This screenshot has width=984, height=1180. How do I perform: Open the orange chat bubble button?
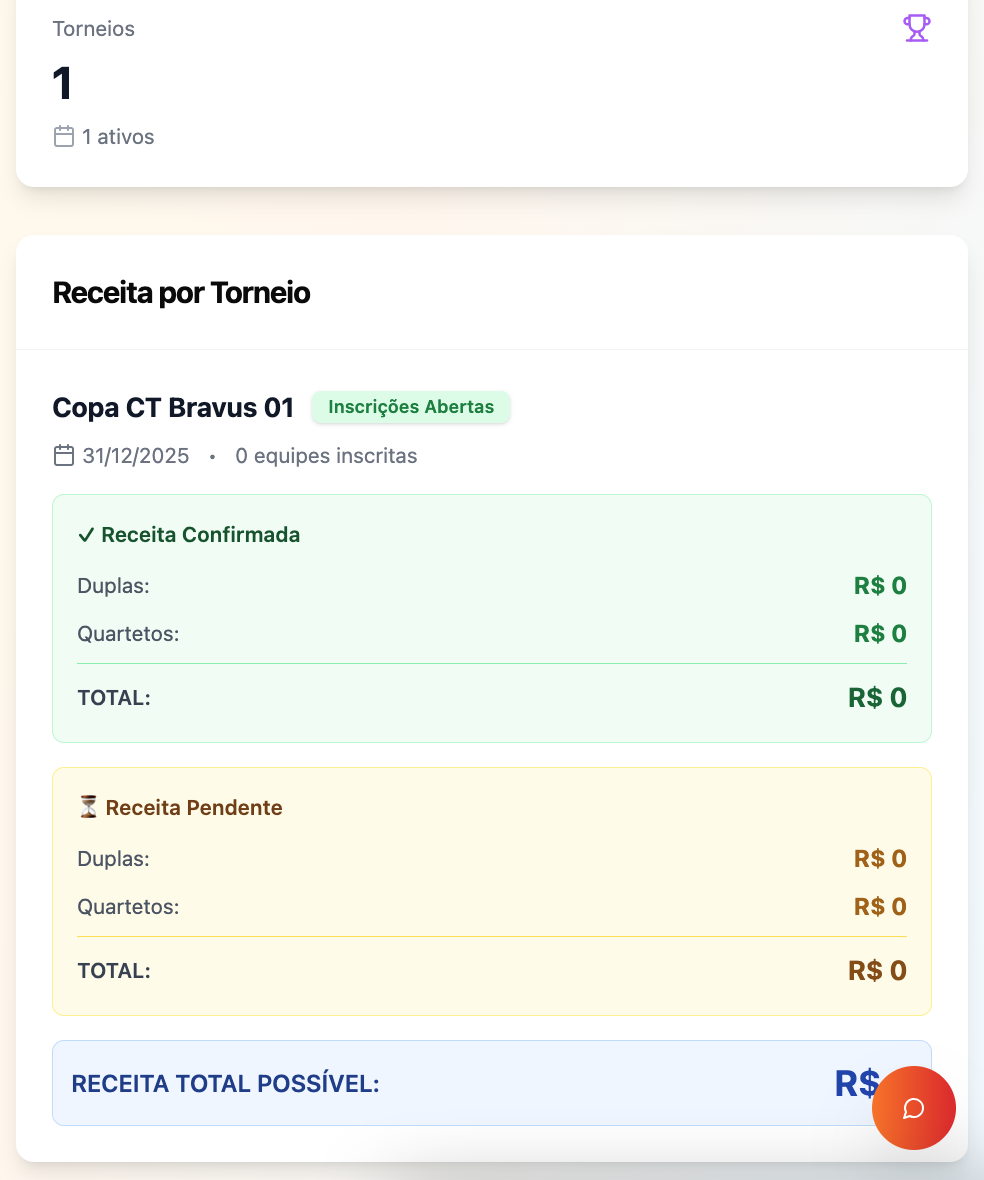[x=913, y=1108]
